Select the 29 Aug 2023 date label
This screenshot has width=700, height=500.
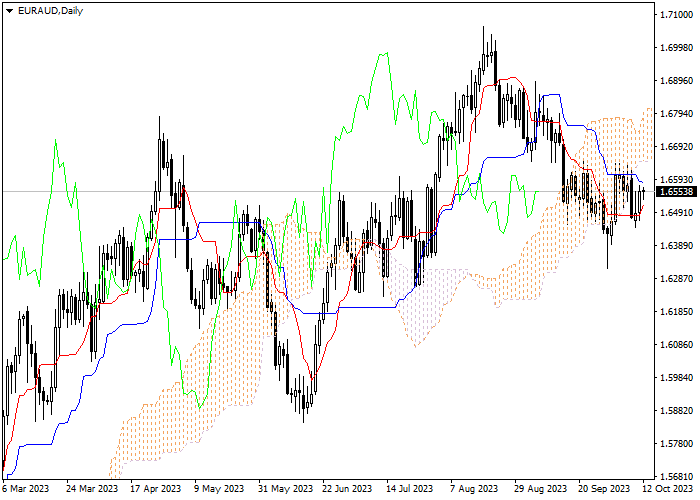[540, 489]
